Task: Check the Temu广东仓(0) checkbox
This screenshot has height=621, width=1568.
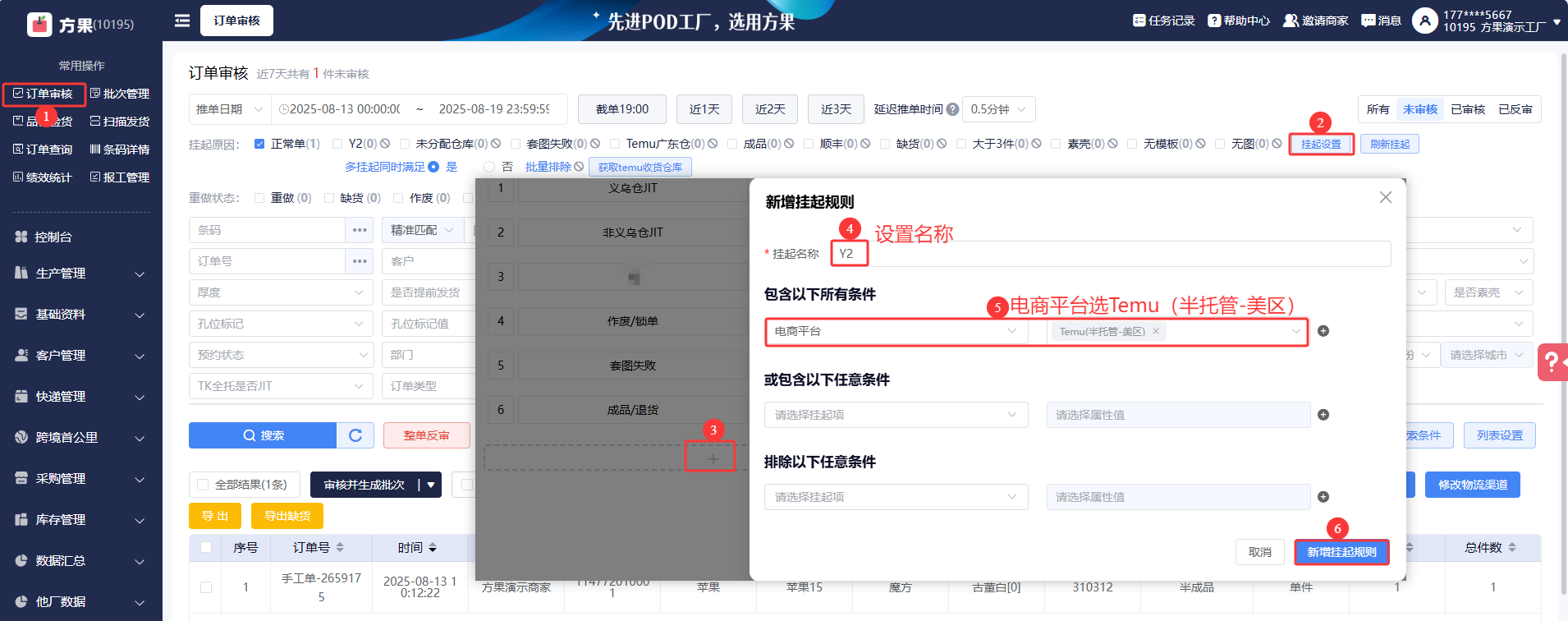Action: coord(615,144)
